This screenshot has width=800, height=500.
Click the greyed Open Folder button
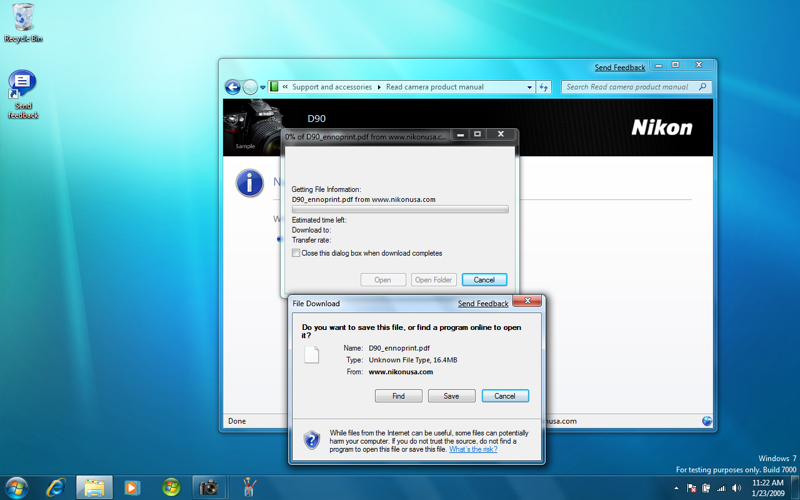pos(434,280)
